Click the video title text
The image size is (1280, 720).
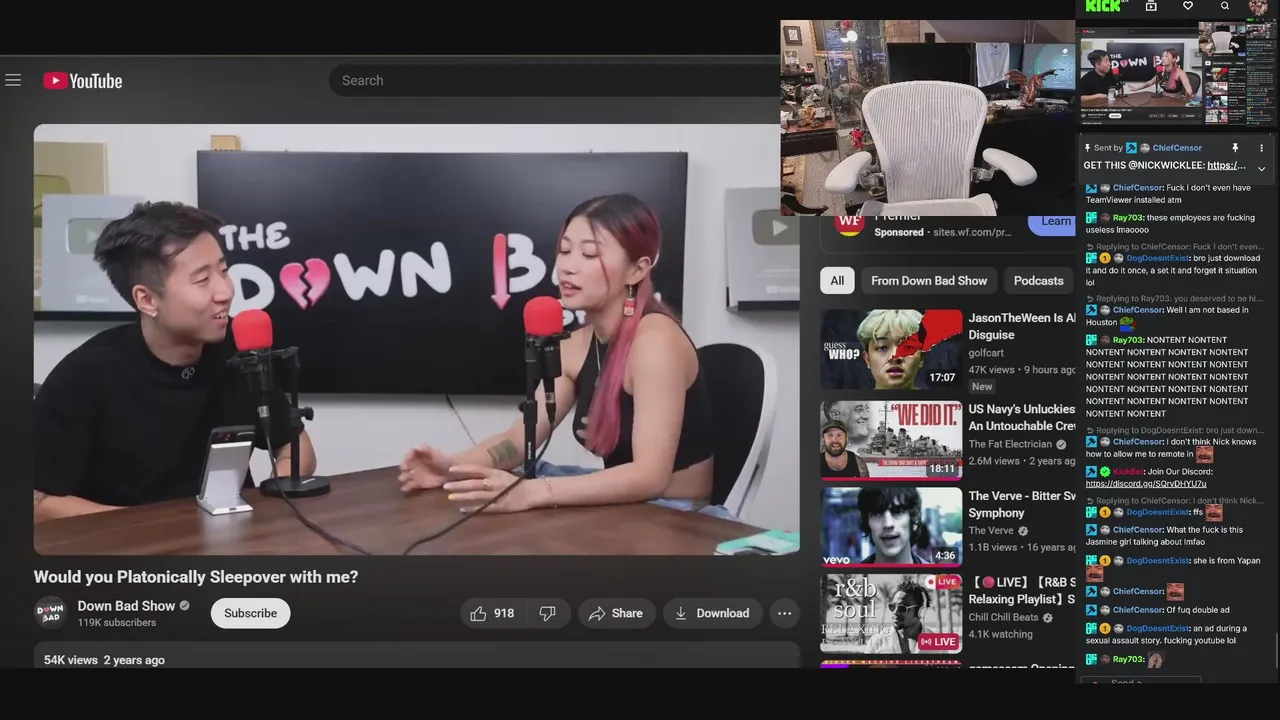click(x=196, y=577)
